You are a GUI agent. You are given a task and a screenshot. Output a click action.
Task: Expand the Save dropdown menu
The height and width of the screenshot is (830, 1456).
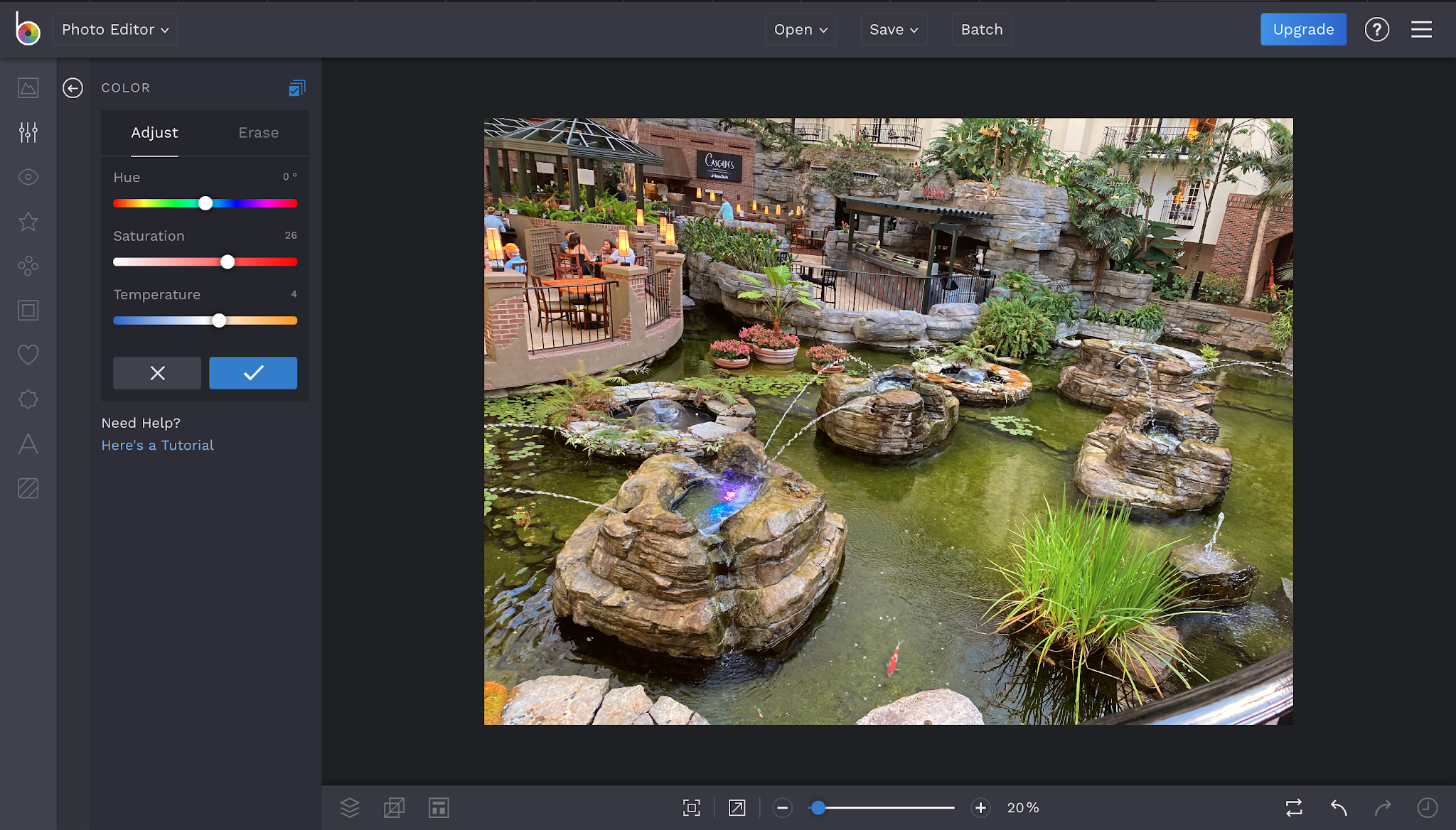(894, 29)
